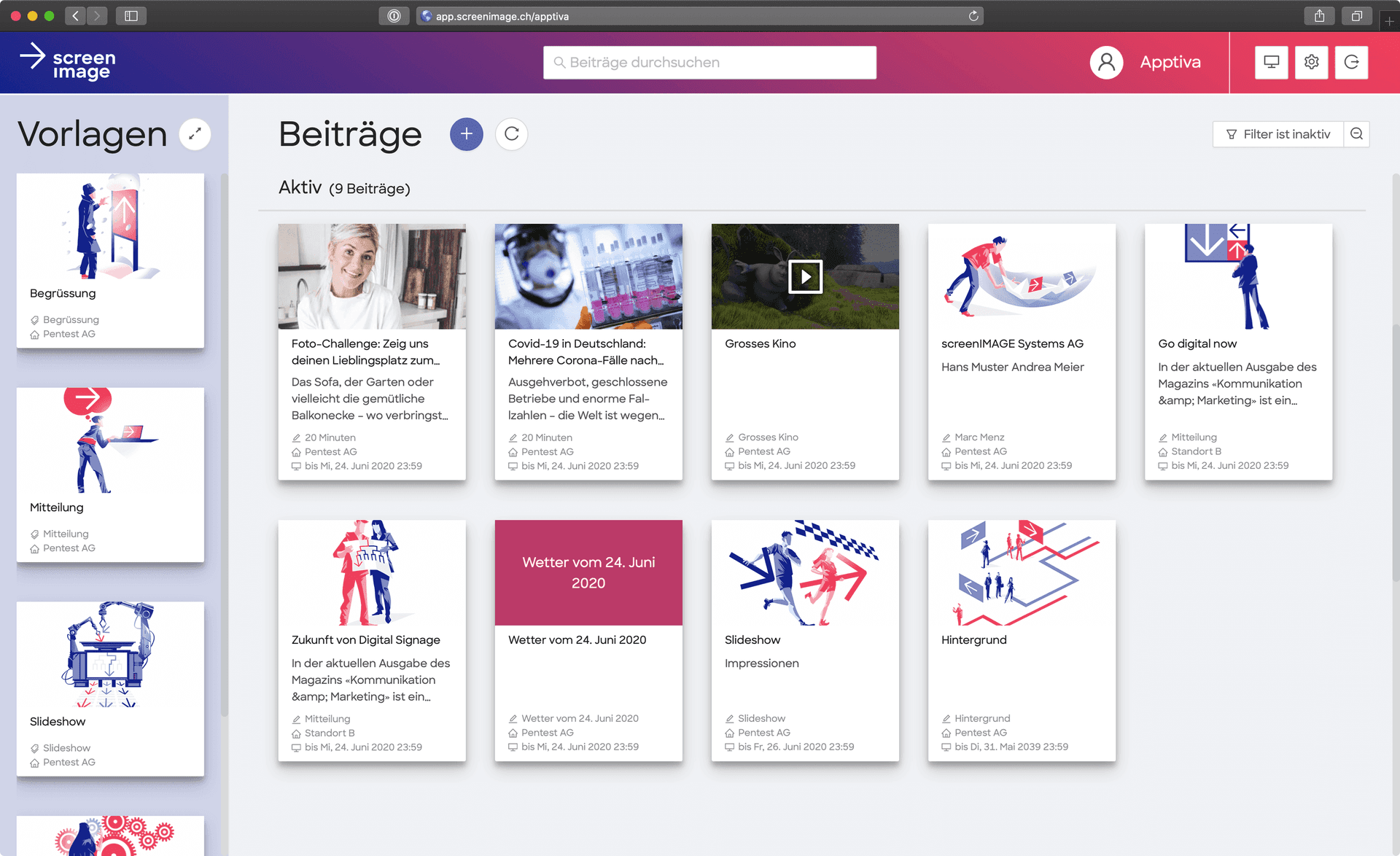Image resolution: width=1400 pixels, height=856 pixels.
Task: Open settings gear icon in header
Action: [1311, 62]
